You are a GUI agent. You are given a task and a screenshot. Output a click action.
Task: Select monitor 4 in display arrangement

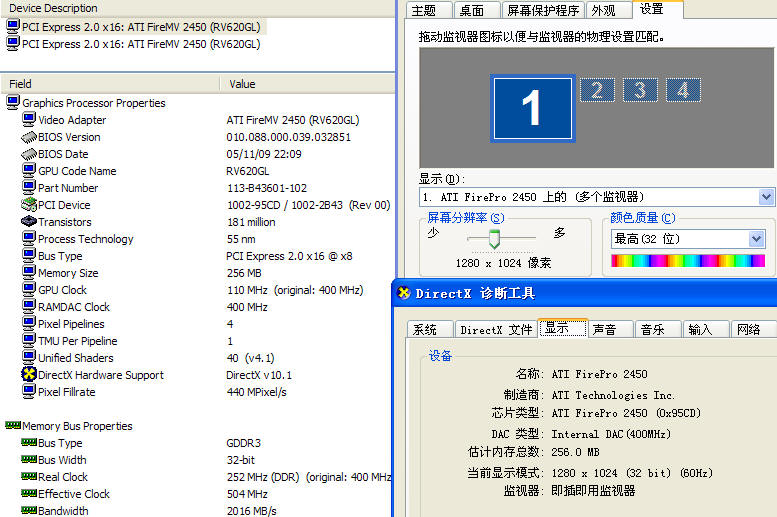(683, 90)
